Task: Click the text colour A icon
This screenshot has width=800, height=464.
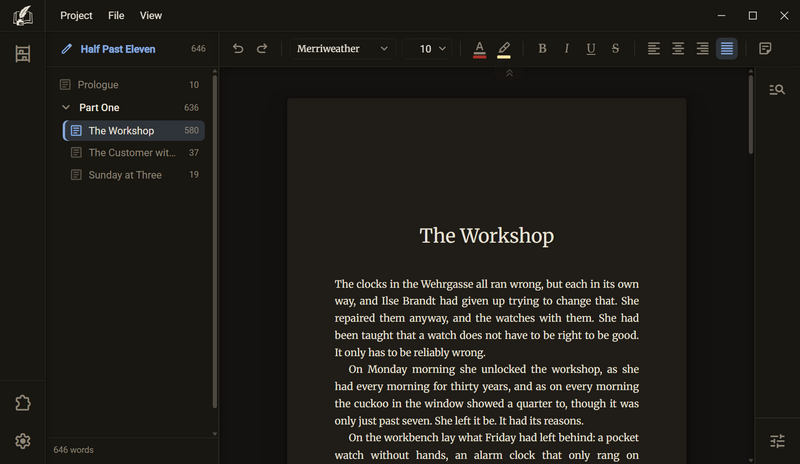Action: [479, 50]
